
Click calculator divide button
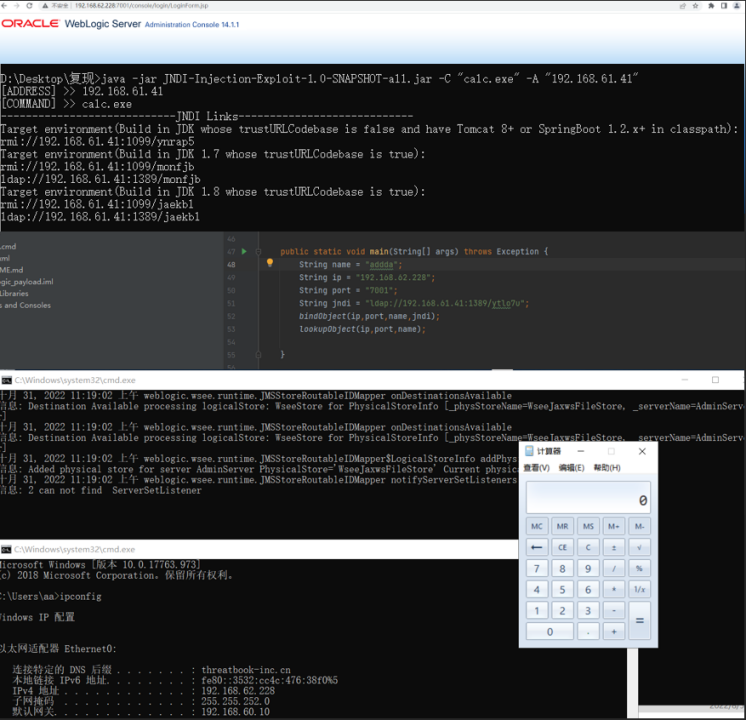pos(614,568)
